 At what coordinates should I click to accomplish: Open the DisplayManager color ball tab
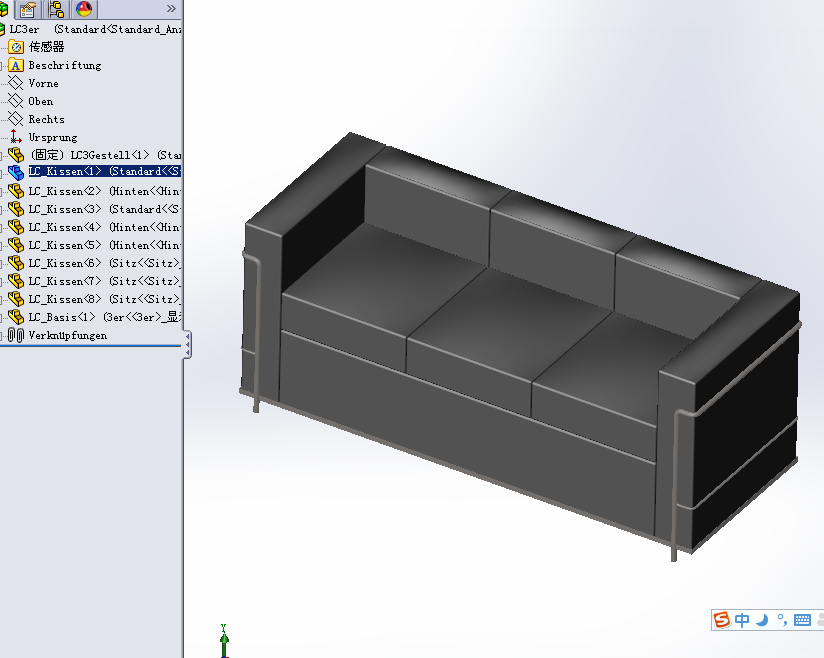[84, 9]
